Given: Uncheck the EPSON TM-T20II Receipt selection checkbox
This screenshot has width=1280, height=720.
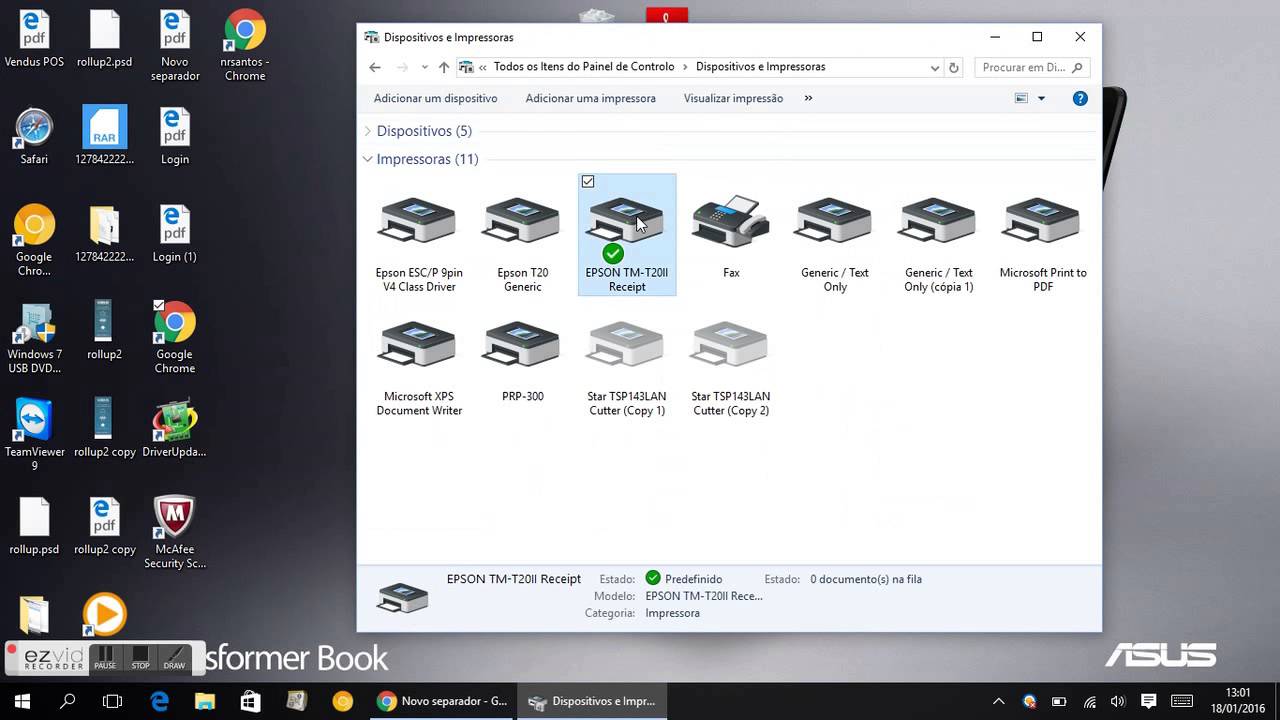Looking at the screenshot, I should click(588, 182).
